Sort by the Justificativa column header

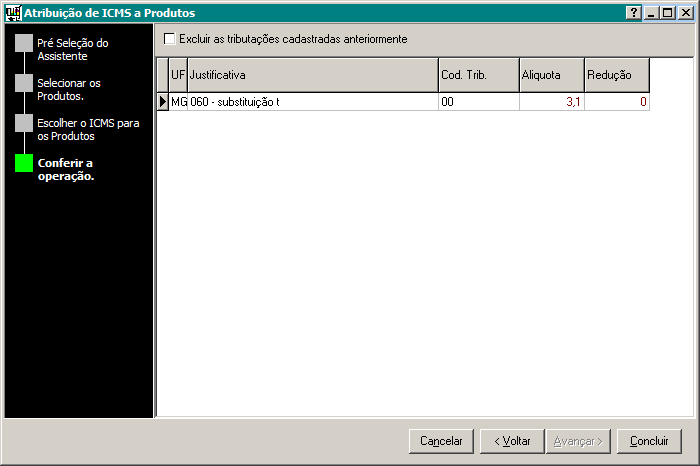[x=313, y=75]
